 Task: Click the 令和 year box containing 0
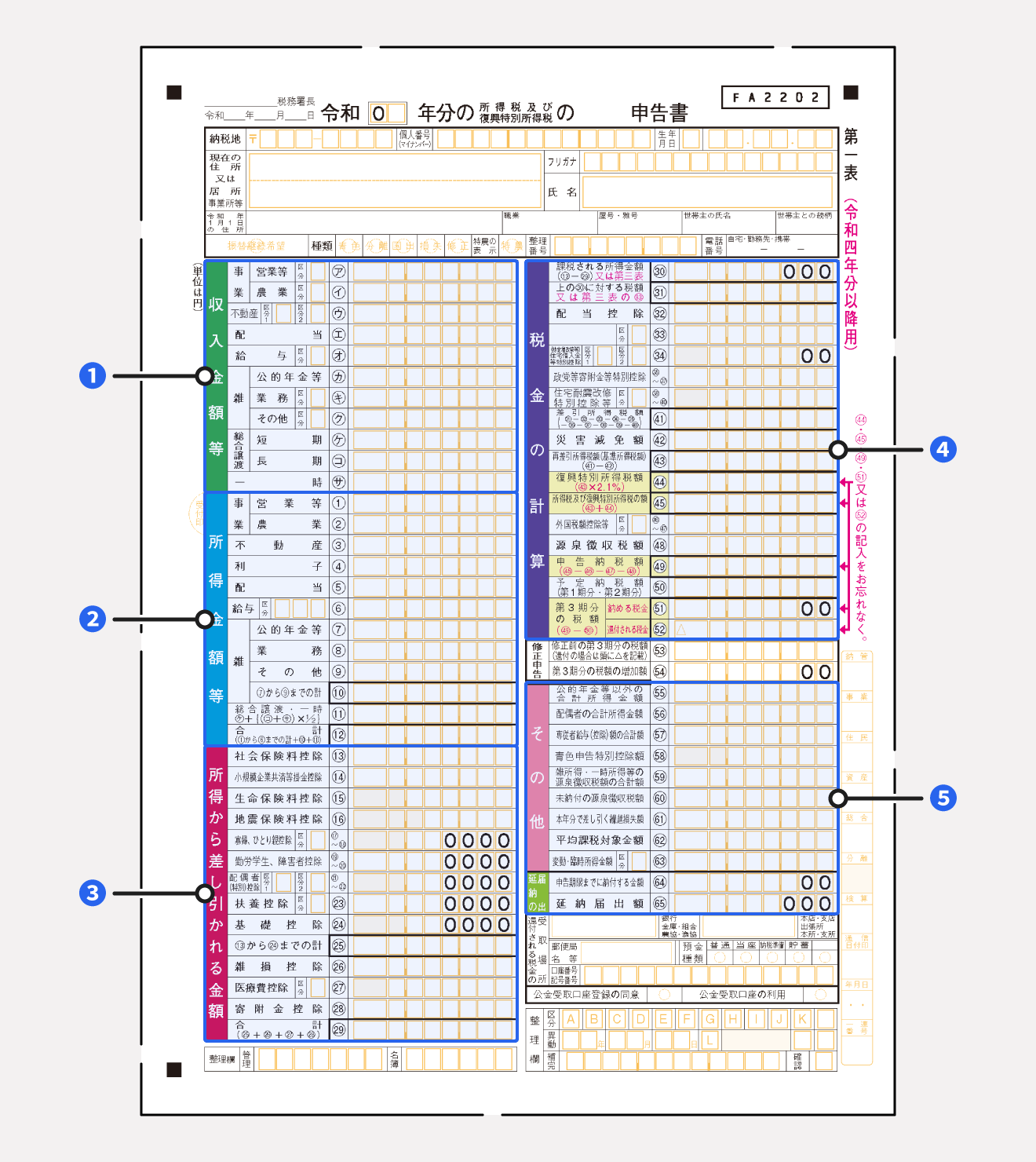378,114
